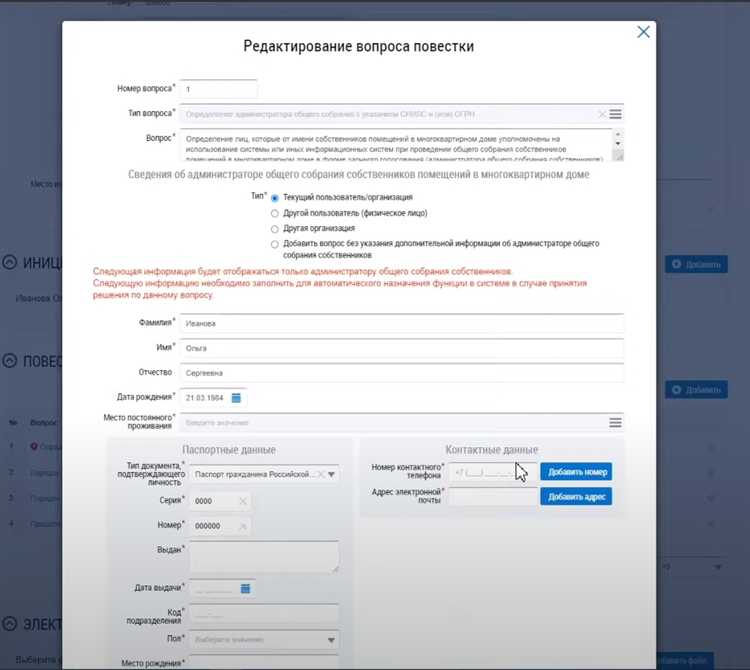Image resolution: width=750 pixels, height=670 pixels.
Task: Clear the passport Серия value
Action: (x=243, y=501)
